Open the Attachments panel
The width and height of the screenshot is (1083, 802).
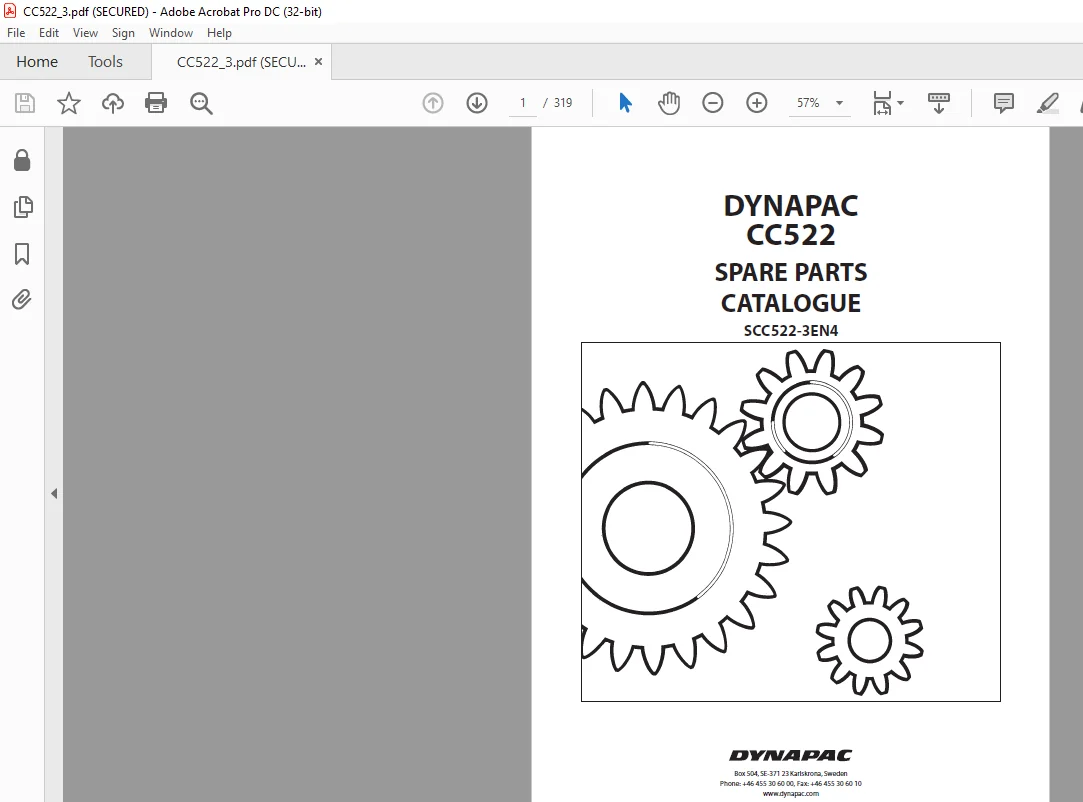(x=22, y=300)
